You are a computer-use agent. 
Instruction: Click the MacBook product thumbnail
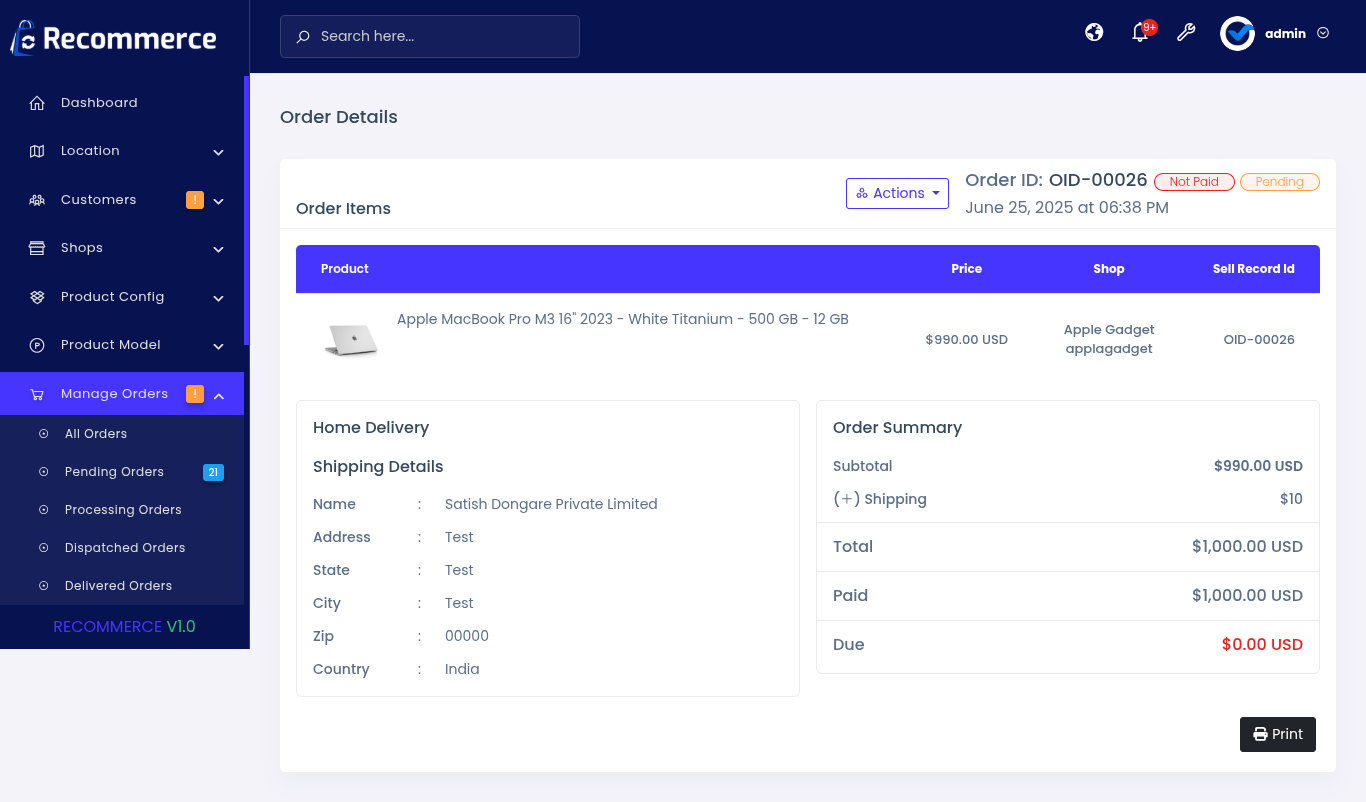click(x=351, y=340)
